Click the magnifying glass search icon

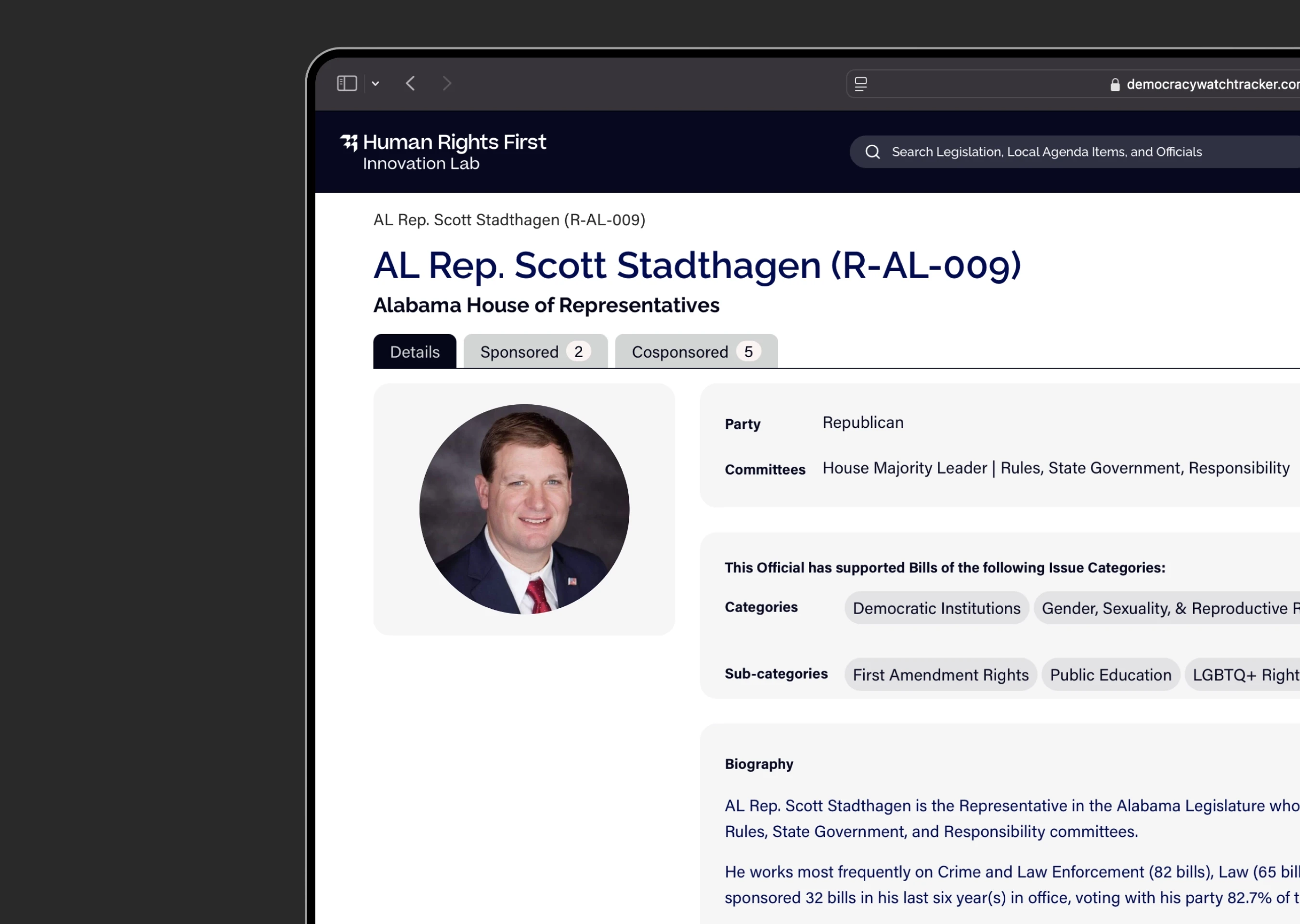coord(872,152)
